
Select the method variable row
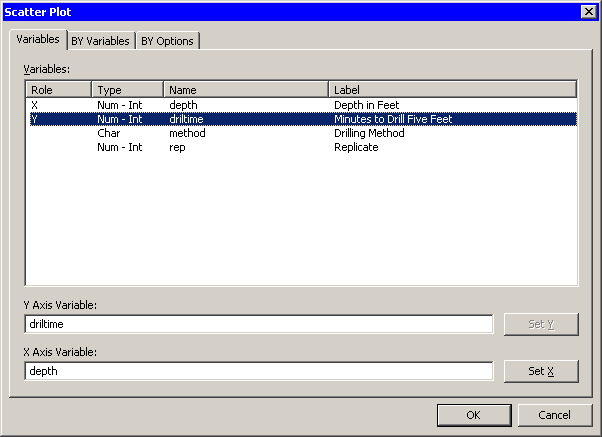click(187, 133)
